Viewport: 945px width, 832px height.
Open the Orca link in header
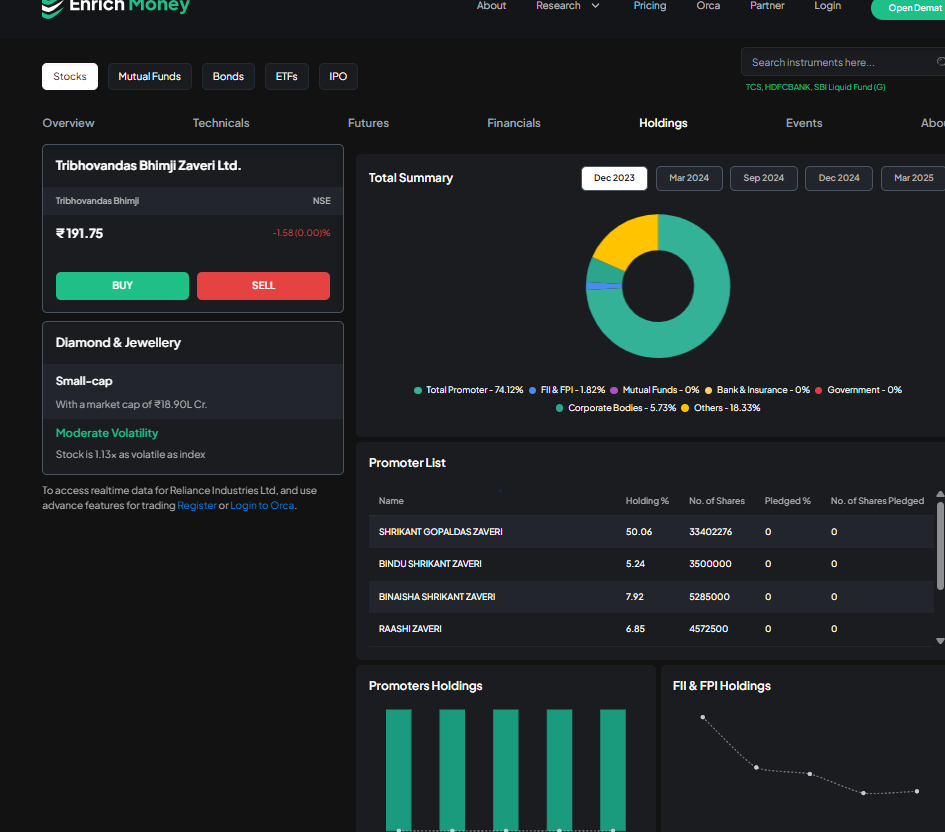708,6
